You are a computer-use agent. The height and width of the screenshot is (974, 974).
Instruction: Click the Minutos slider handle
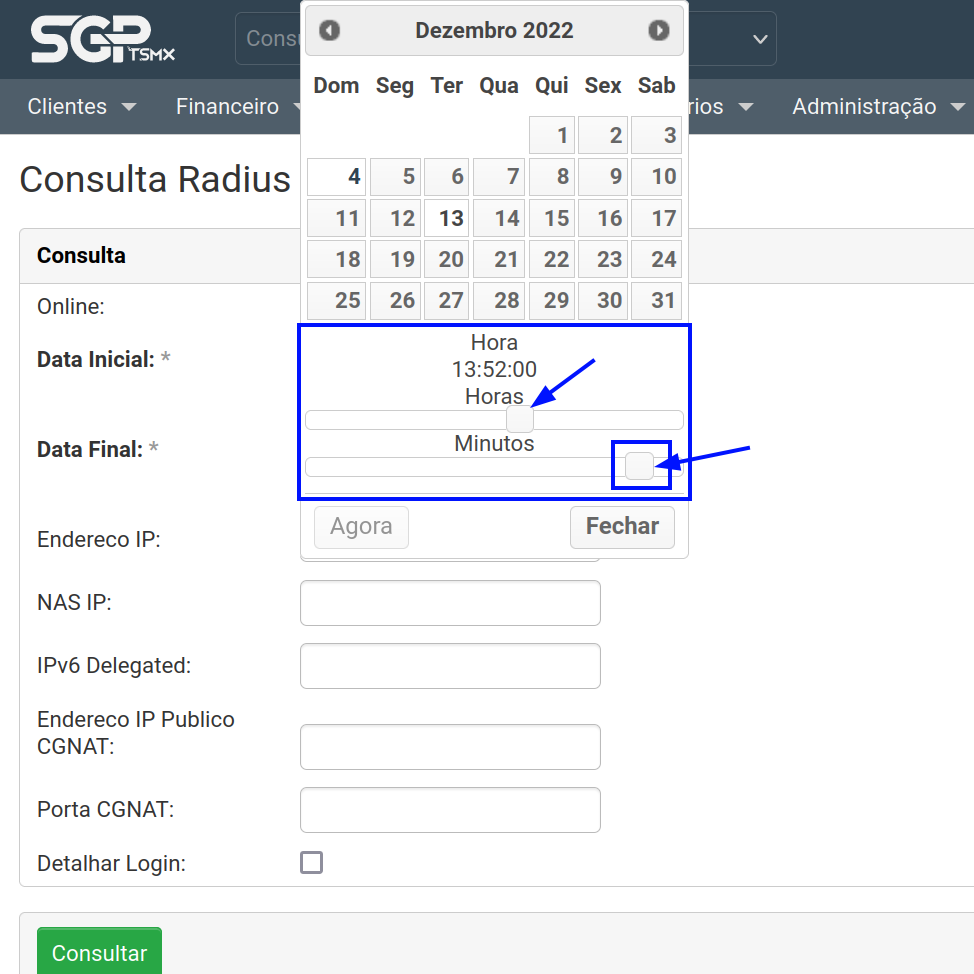click(640, 466)
